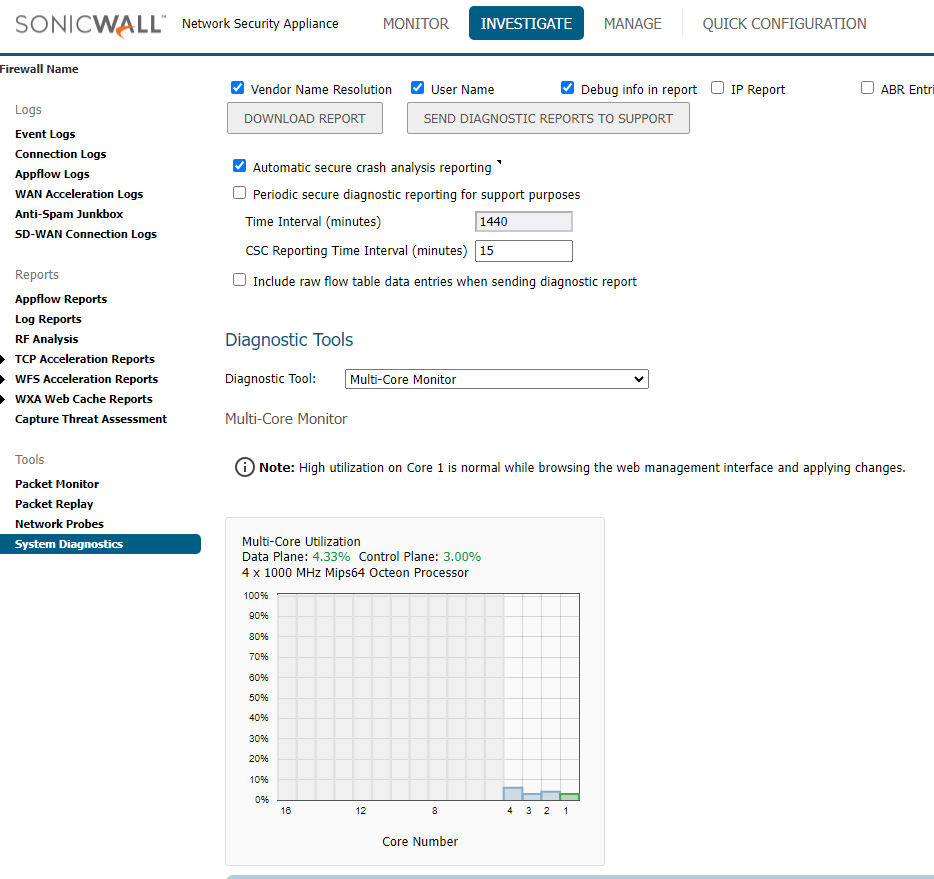Click the 'Firewall Name' label
Image resolution: width=934 pixels, height=879 pixels.
pos(39,69)
